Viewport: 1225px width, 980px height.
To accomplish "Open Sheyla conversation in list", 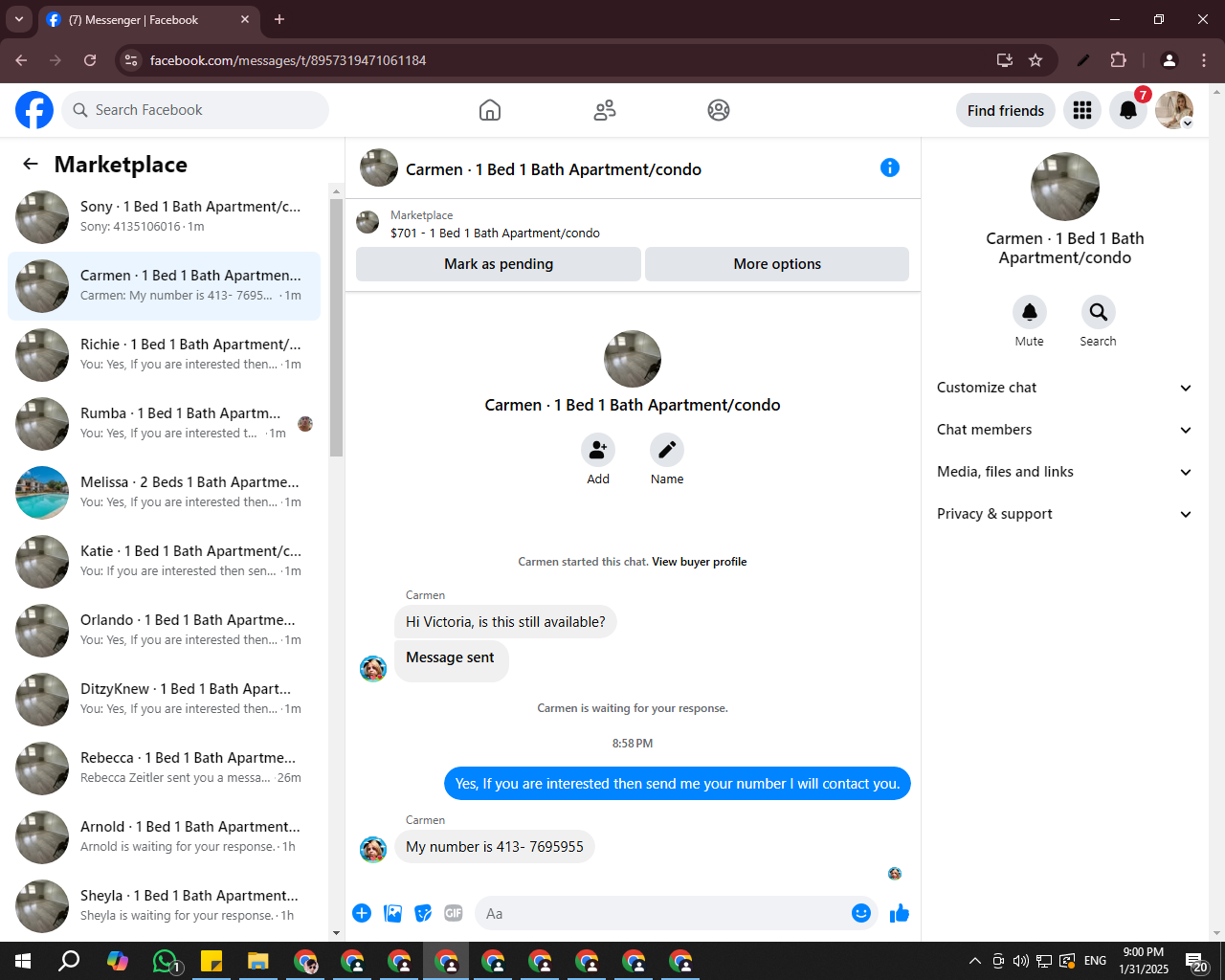I will tap(164, 906).
